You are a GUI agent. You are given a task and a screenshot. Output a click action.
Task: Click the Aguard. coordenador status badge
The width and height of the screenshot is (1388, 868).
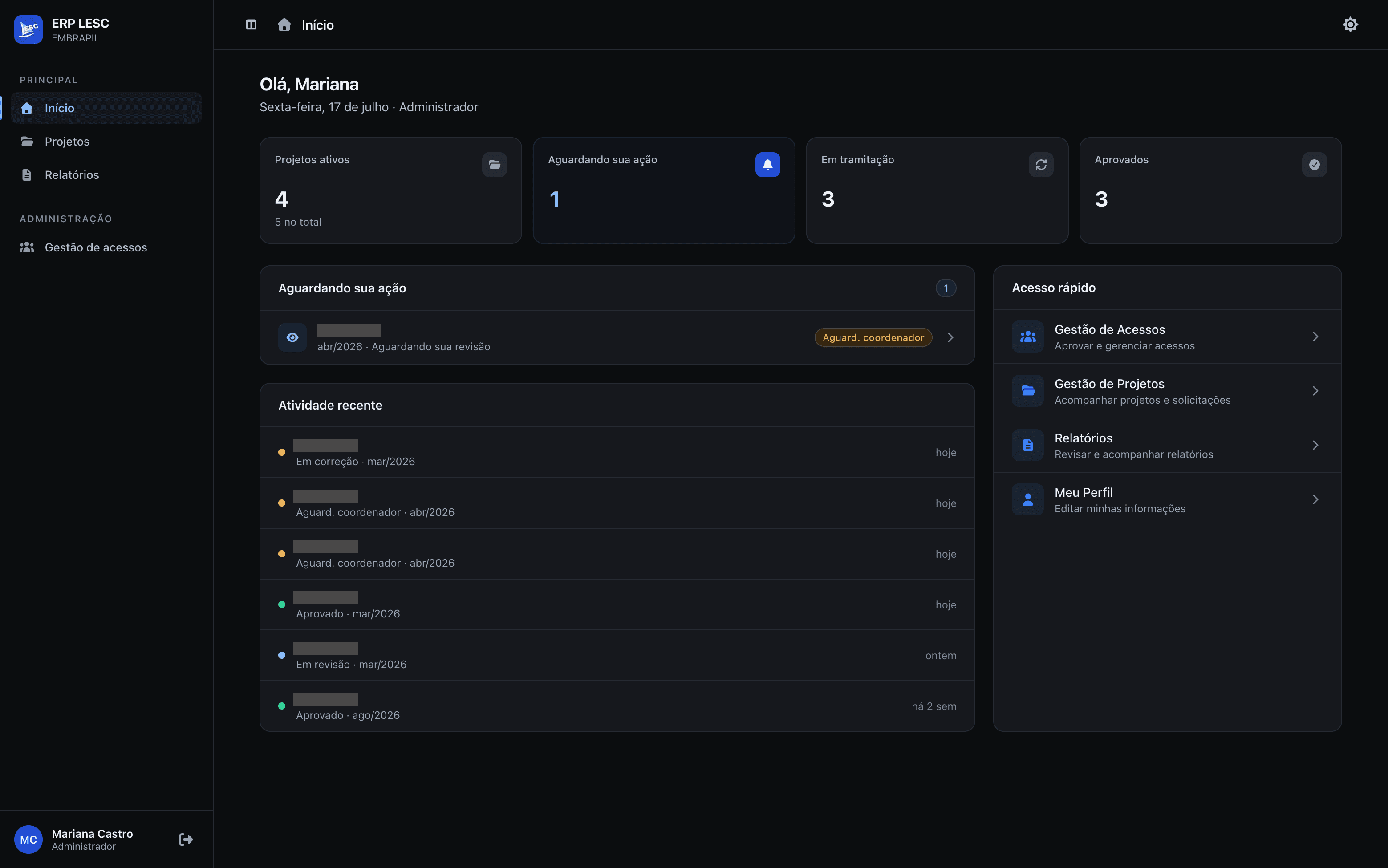point(873,337)
